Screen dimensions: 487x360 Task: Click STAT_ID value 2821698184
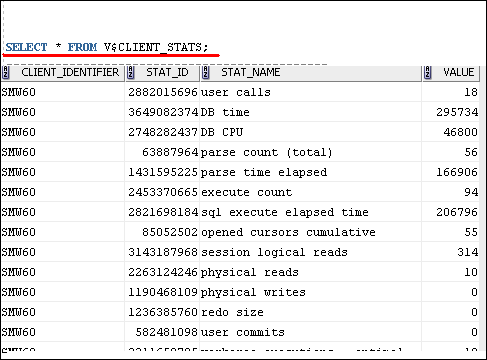[163, 212]
